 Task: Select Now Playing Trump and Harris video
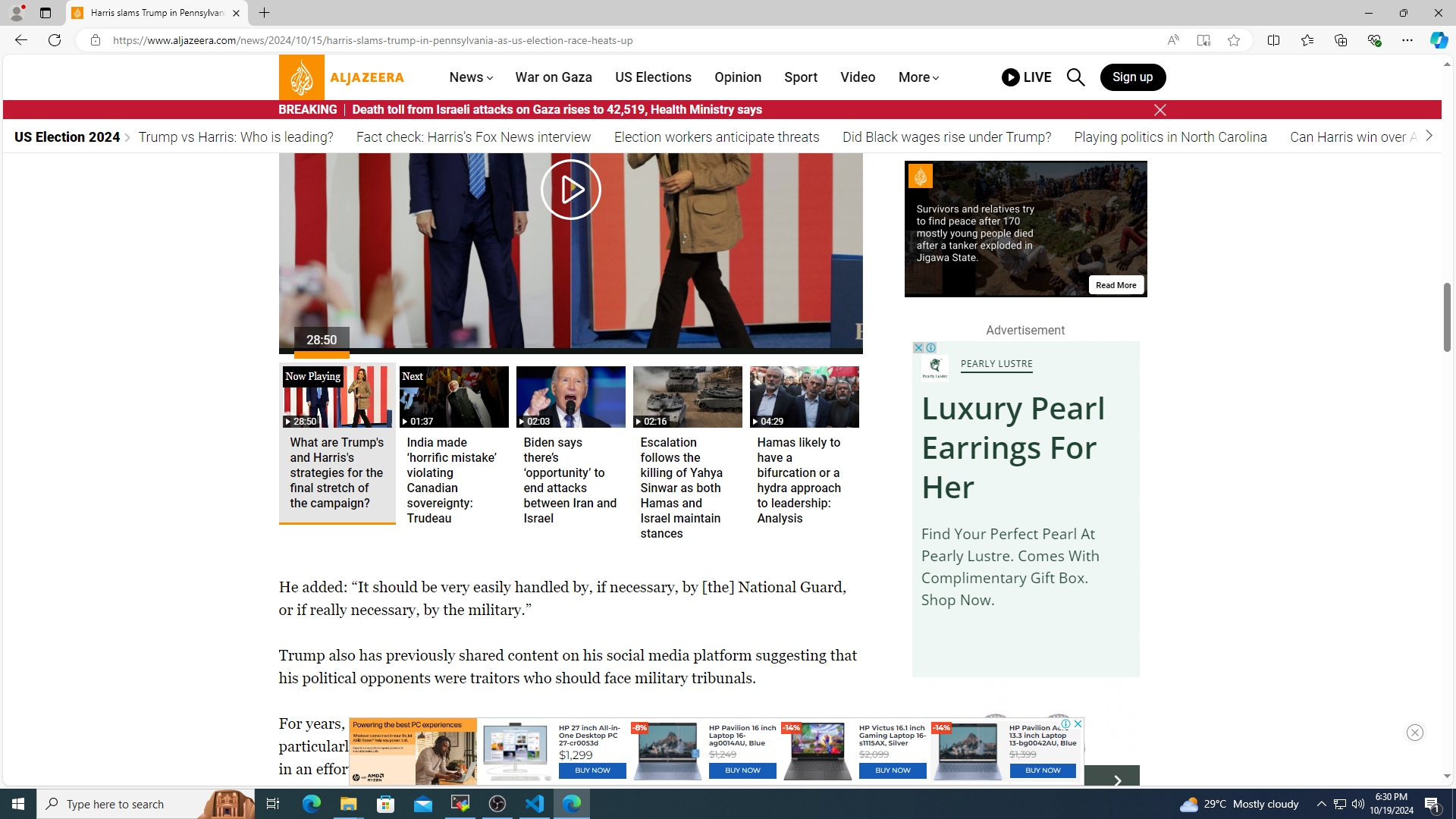tap(337, 444)
